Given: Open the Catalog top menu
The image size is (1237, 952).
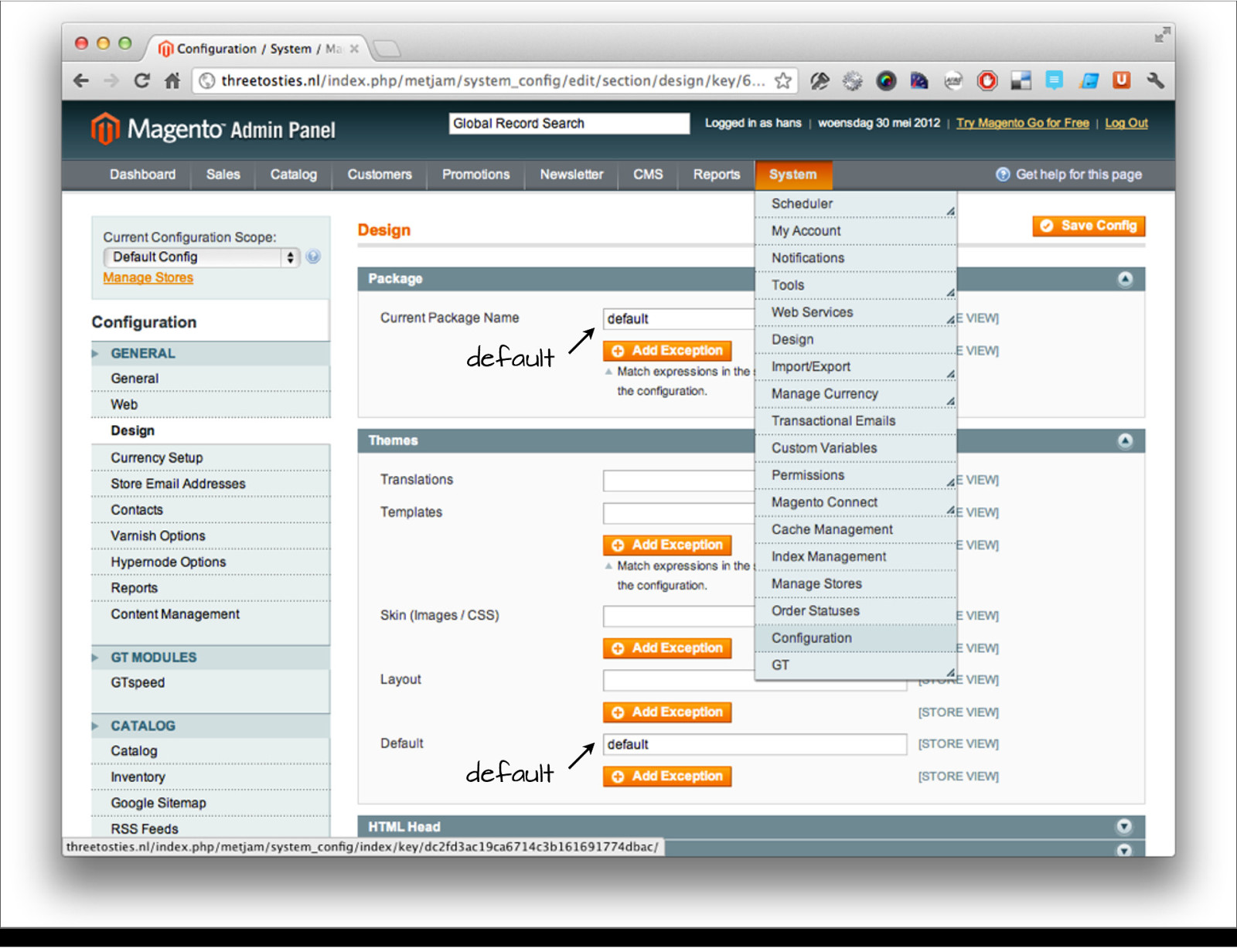Looking at the screenshot, I should point(293,175).
